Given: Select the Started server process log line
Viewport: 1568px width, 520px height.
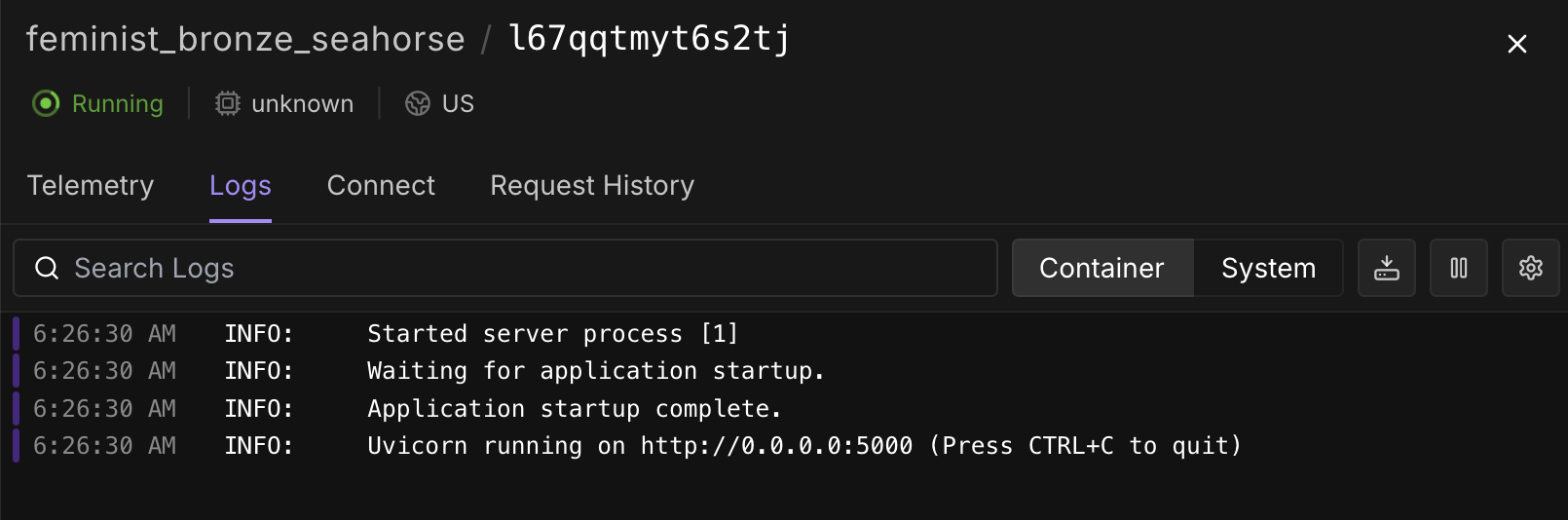Looking at the screenshot, I should point(552,334).
